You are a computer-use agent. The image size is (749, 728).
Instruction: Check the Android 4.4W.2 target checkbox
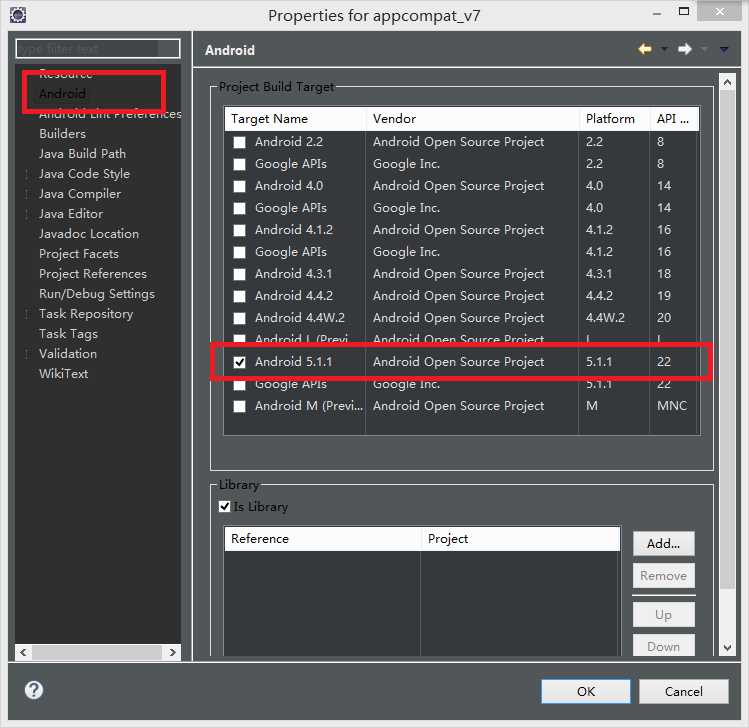tap(239, 318)
